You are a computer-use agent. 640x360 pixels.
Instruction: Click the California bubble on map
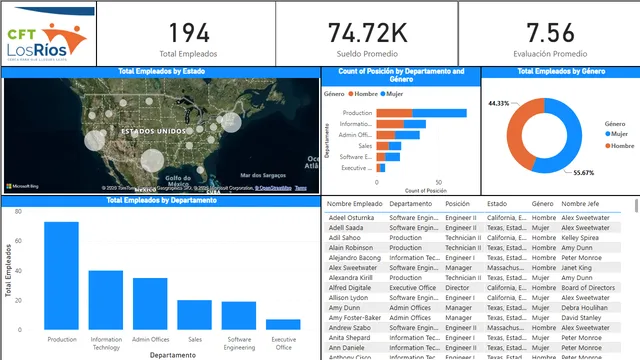coord(94,140)
